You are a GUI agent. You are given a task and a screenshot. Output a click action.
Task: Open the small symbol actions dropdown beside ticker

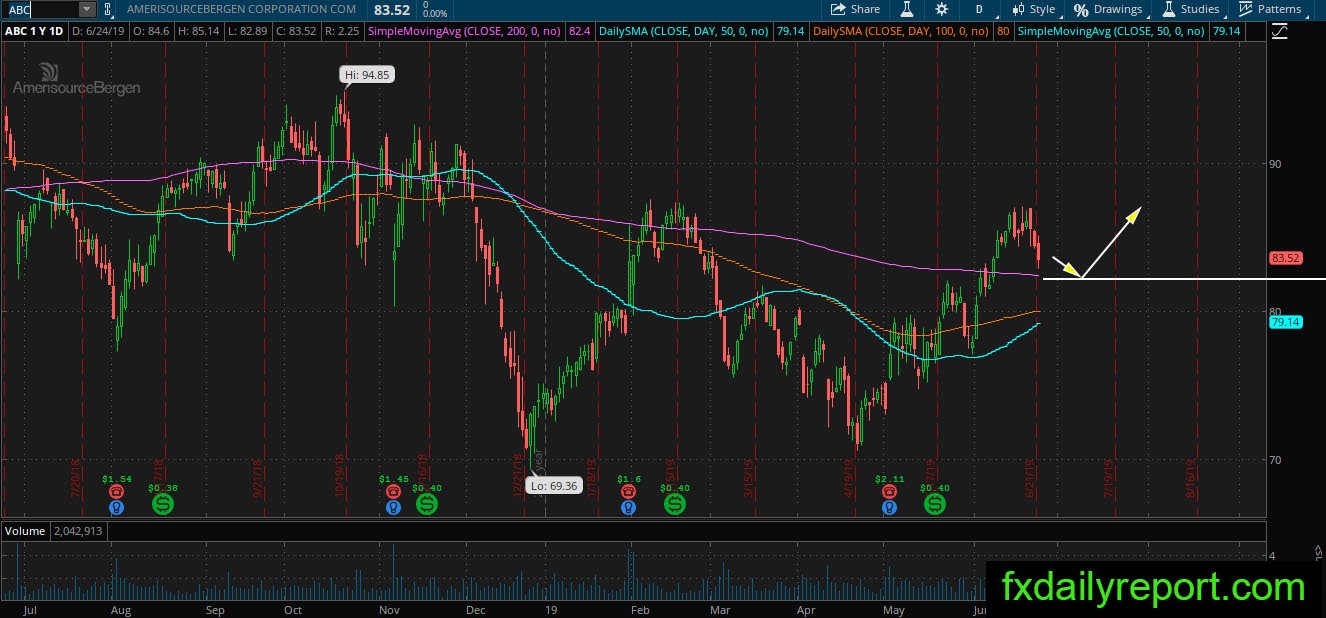point(110,9)
